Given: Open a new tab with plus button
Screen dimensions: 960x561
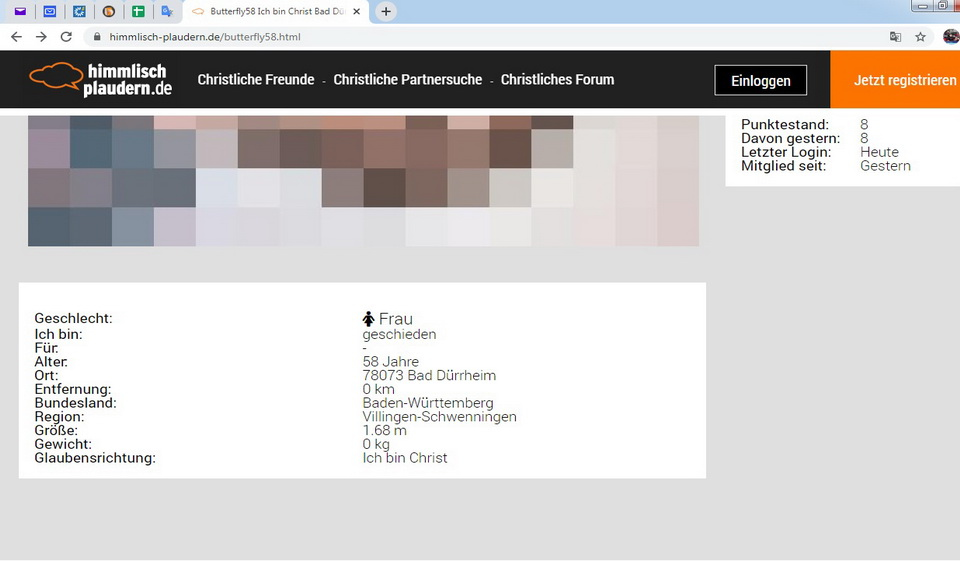Looking at the screenshot, I should [386, 11].
